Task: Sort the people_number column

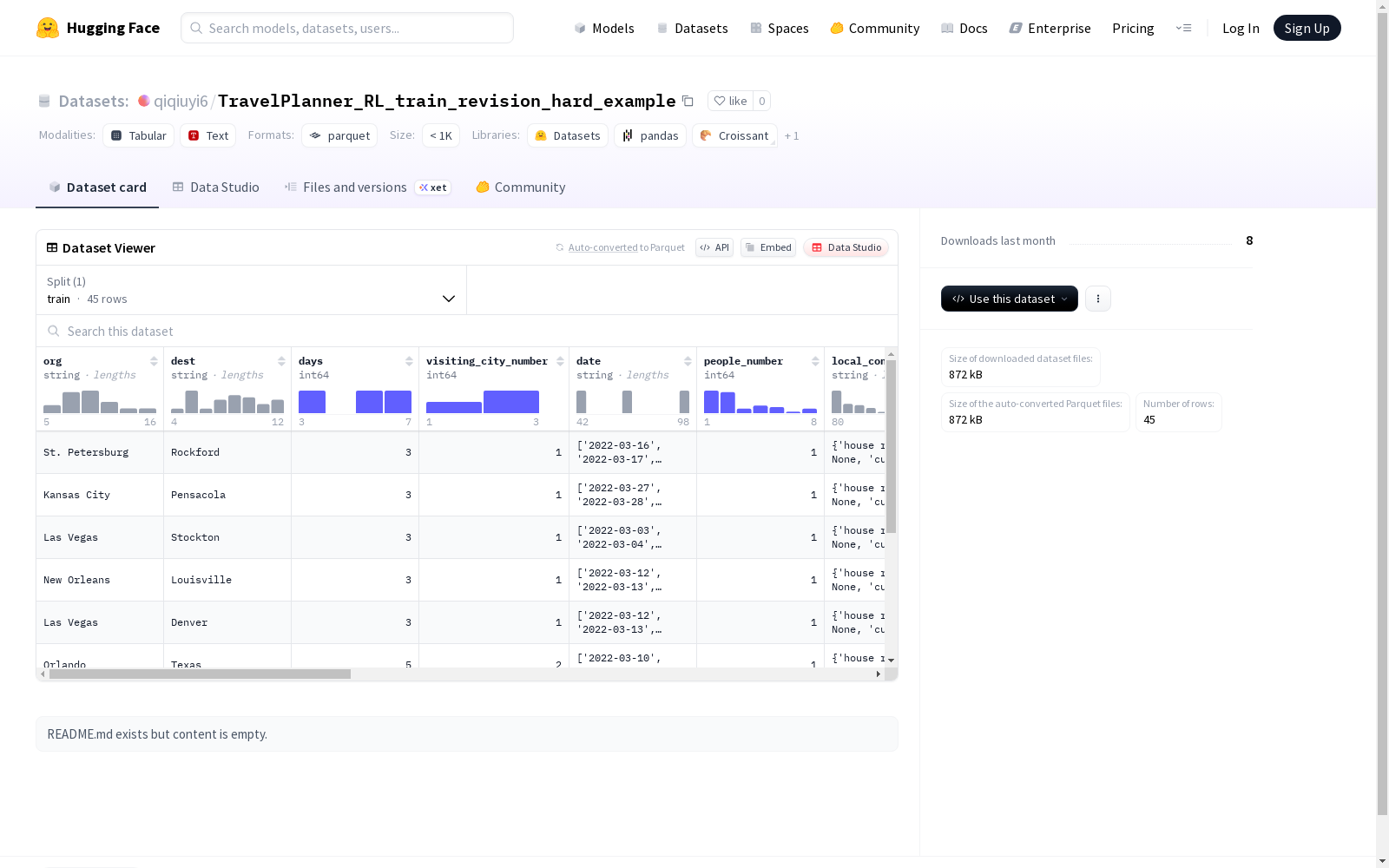Action: 815,361
